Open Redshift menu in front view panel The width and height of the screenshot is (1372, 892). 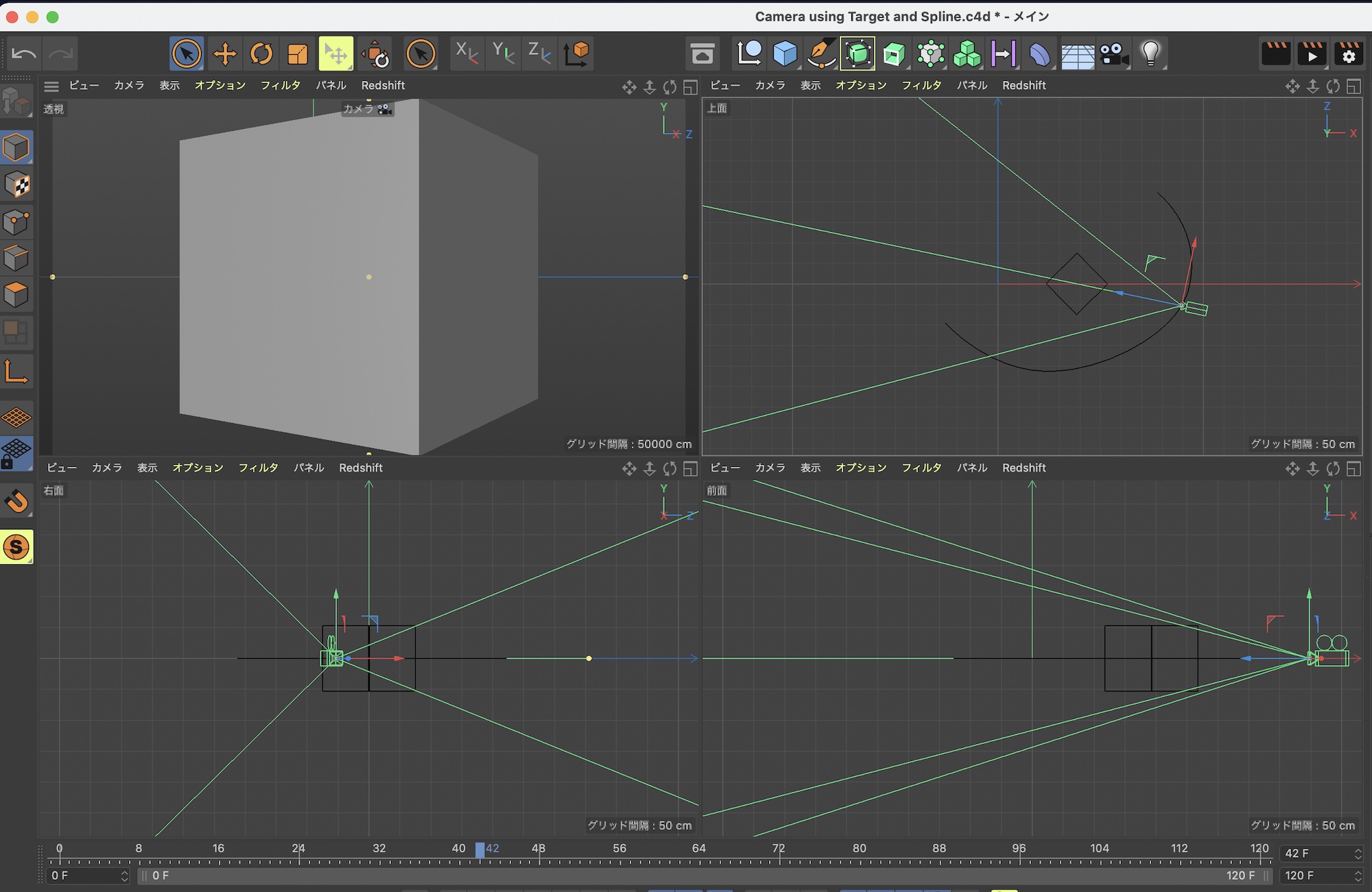click(1024, 468)
